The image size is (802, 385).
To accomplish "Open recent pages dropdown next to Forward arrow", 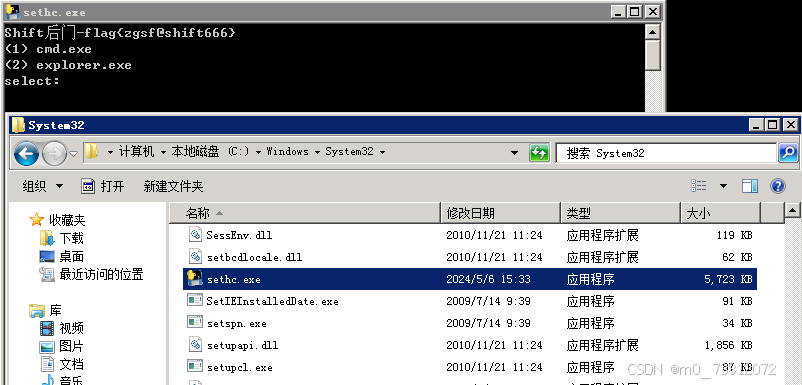I will (x=73, y=153).
